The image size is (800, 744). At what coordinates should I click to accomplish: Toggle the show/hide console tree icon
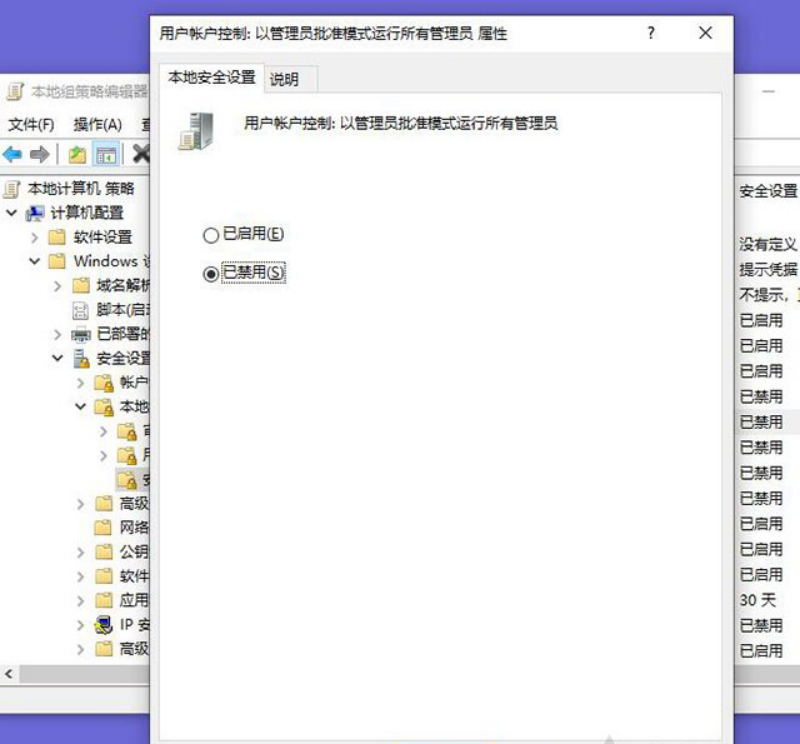coord(106,154)
